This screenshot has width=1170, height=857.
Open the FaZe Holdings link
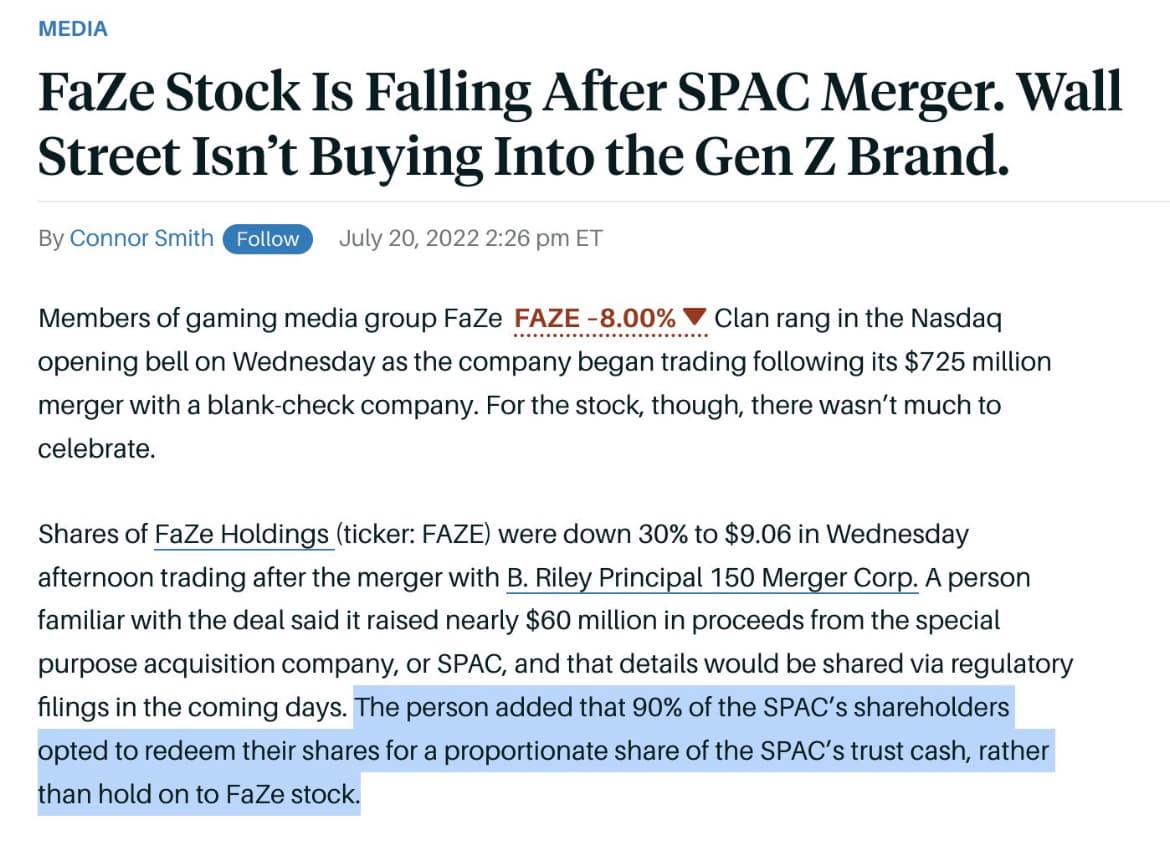click(242, 534)
